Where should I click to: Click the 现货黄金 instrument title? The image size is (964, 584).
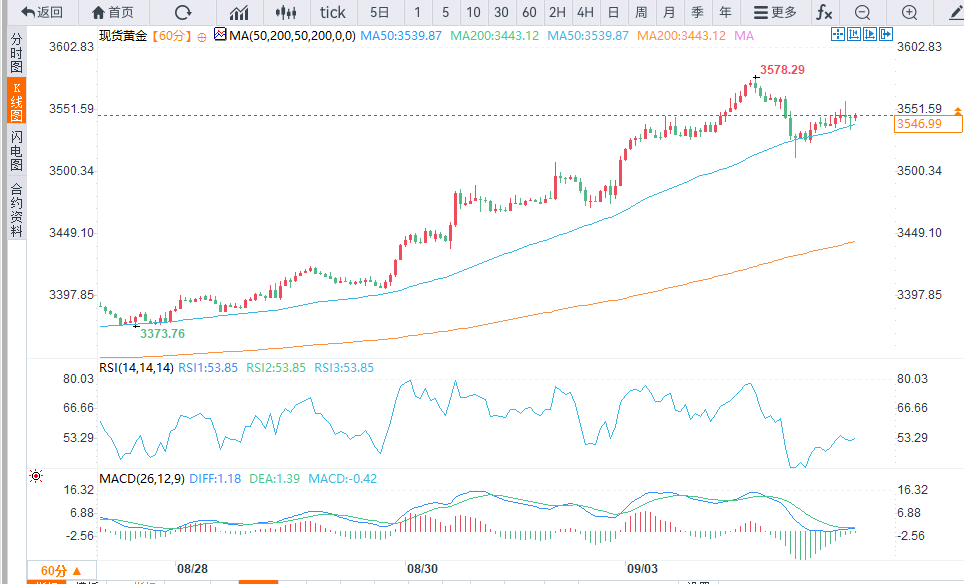coord(124,36)
